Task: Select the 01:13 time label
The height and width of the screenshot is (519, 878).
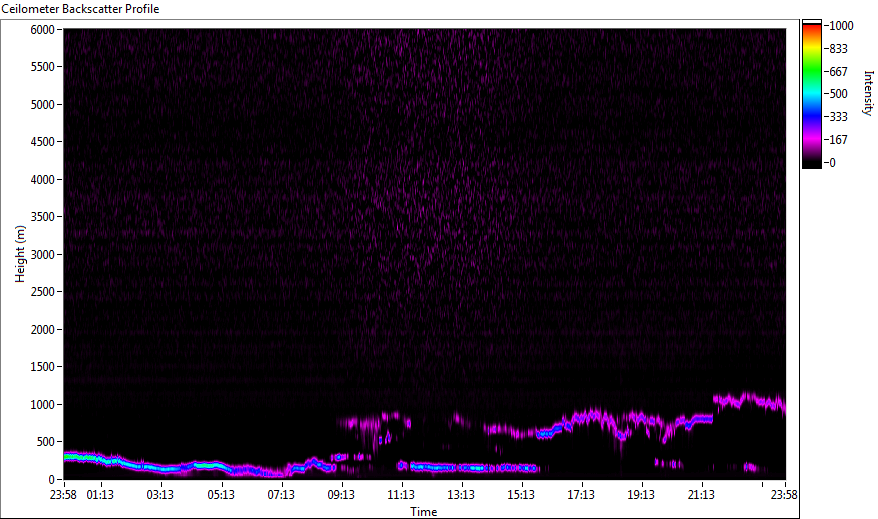Action: pyautogui.click(x=100, y=495)
